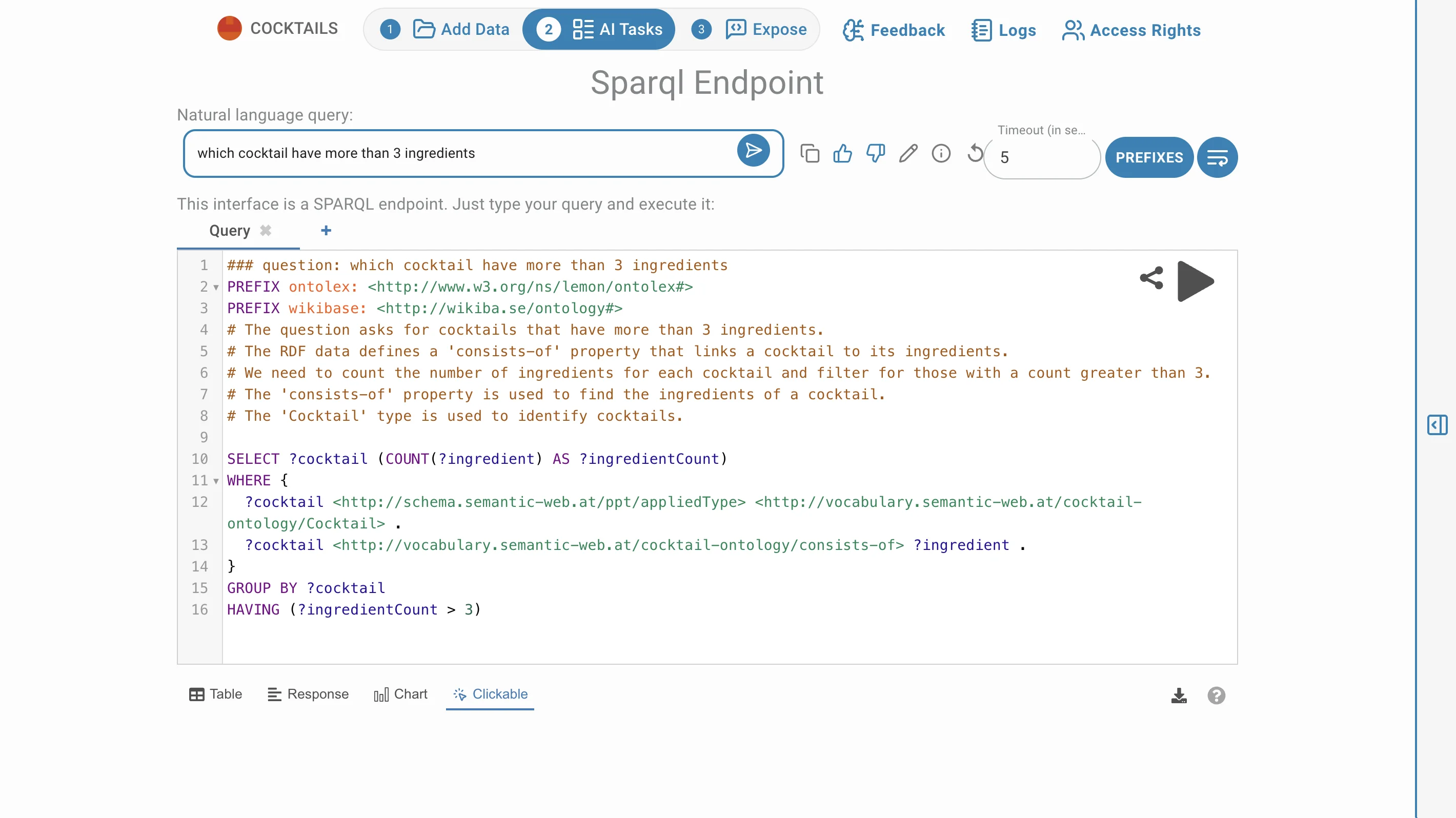Viewport: 1456px width, 818px height.
Task: Switch to Response view
Action: (308, 694)
